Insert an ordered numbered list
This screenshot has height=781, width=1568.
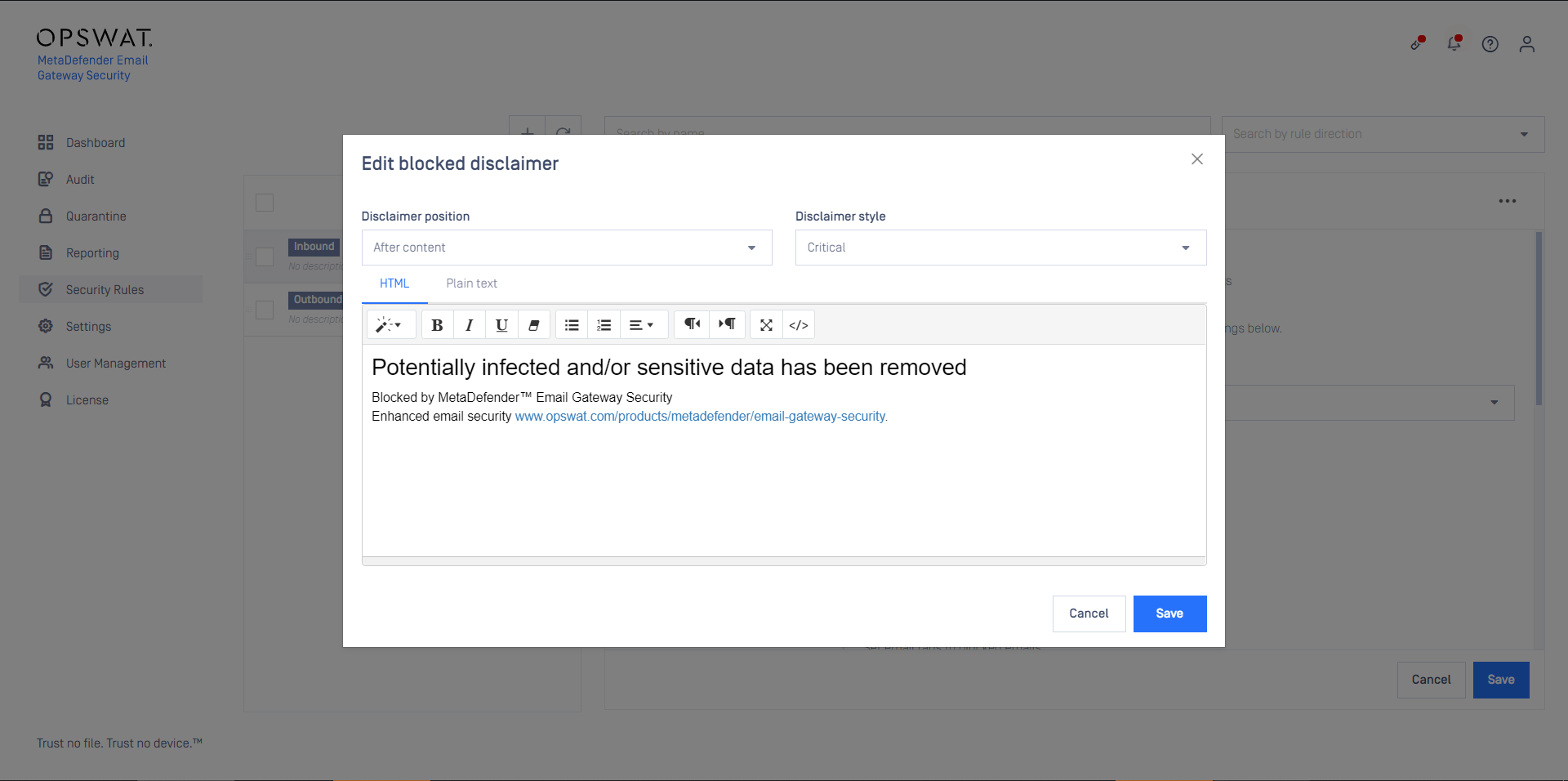pos(604,325)
